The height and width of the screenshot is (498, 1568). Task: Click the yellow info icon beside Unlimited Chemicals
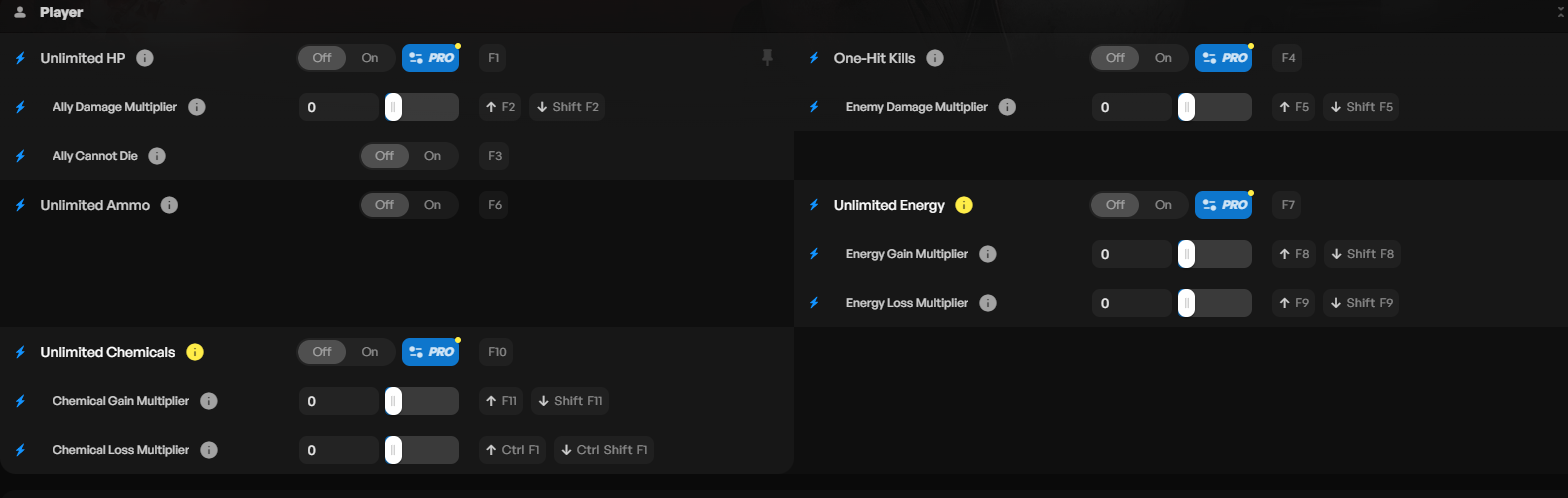[x=195, y=352]
